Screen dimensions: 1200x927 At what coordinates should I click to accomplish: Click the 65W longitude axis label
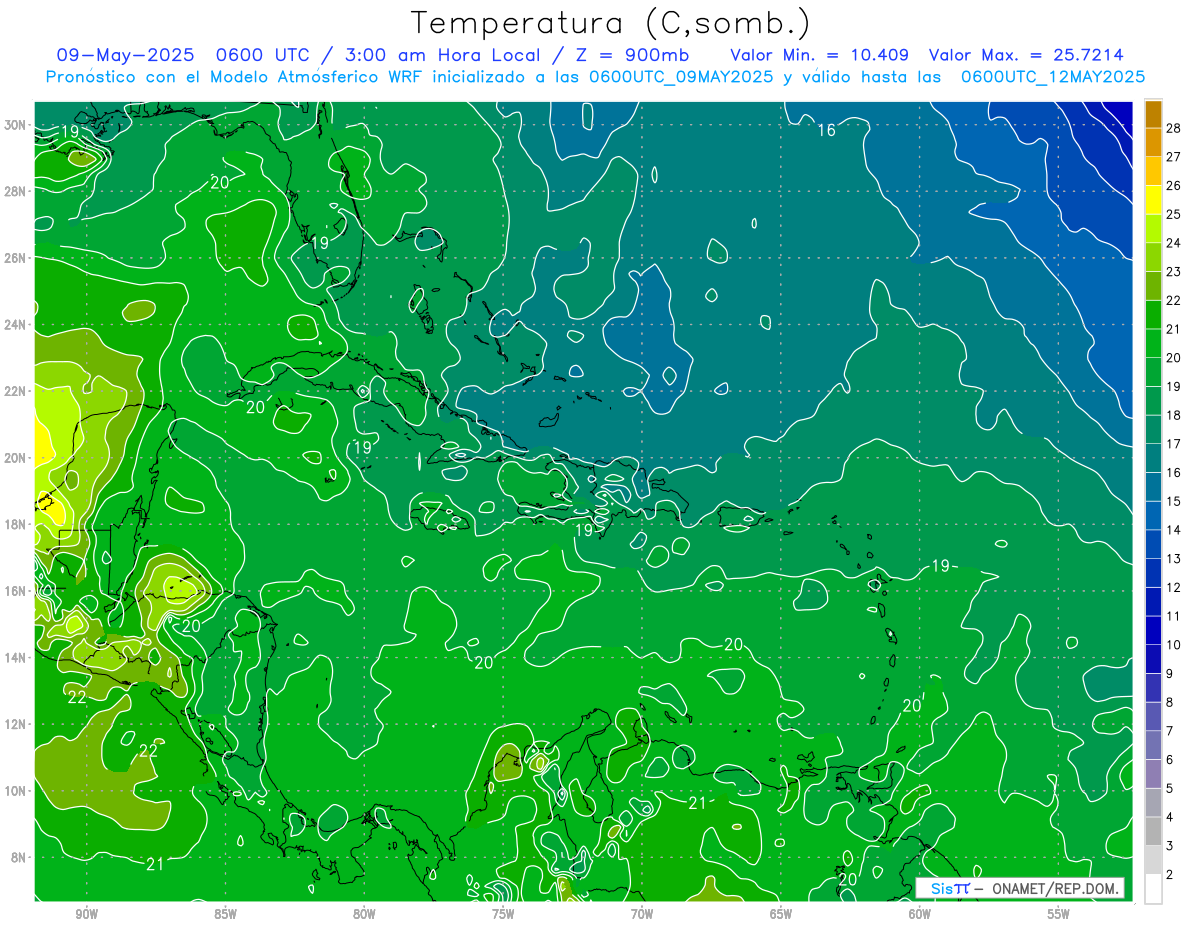pos(781,913)
